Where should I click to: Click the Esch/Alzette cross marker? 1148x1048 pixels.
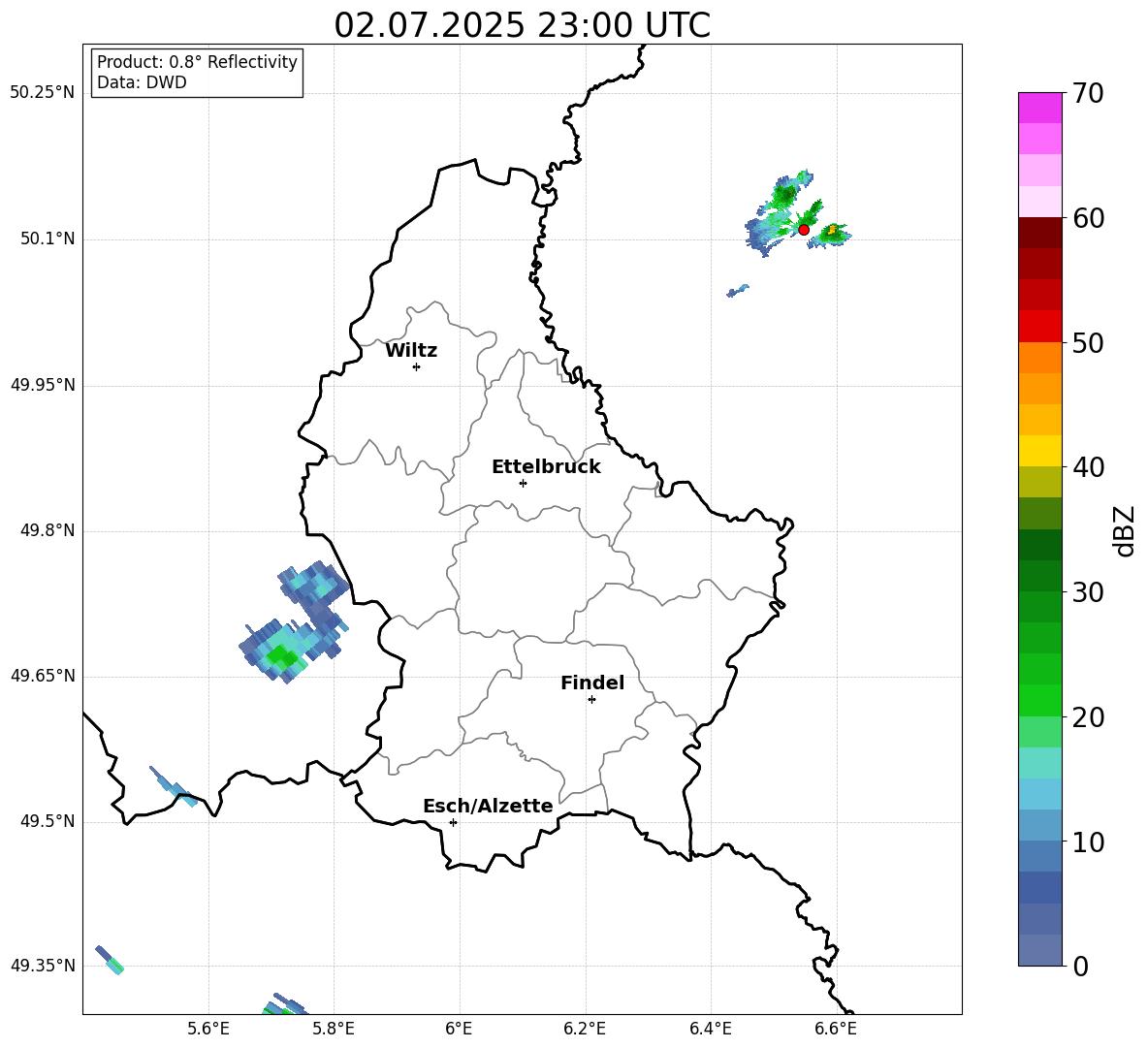pyautogui.click(x=453, y=822)
